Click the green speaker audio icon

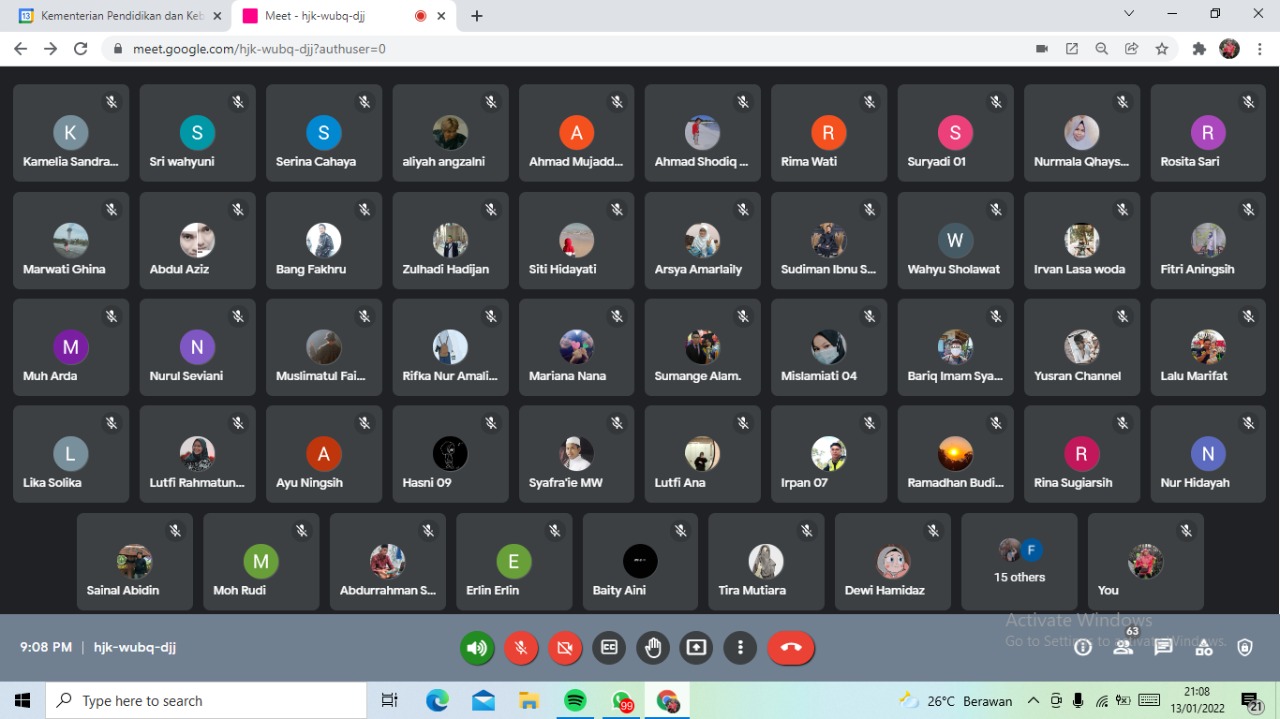coord(477,648)
